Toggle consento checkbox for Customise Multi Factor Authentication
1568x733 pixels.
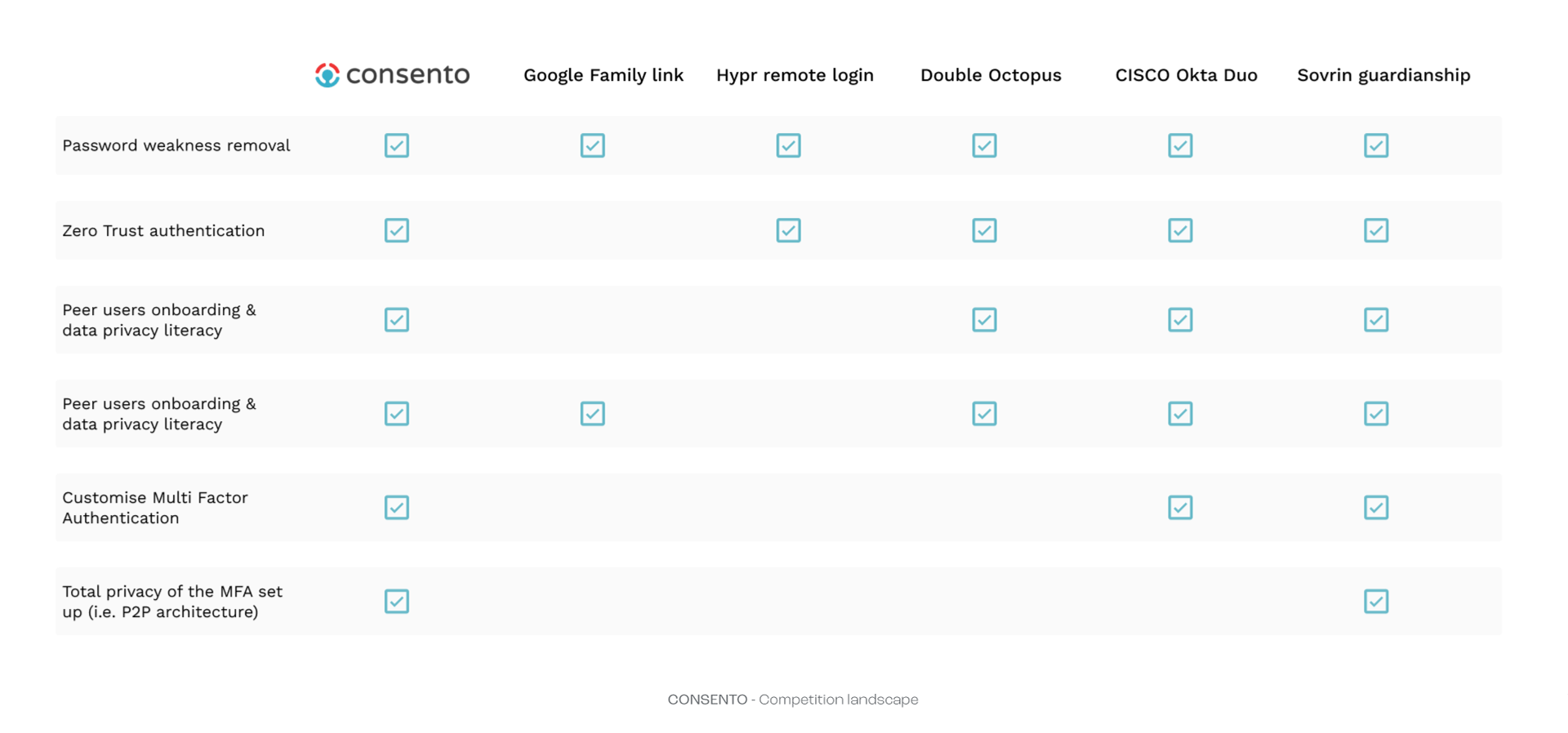(x=397, y=508)
